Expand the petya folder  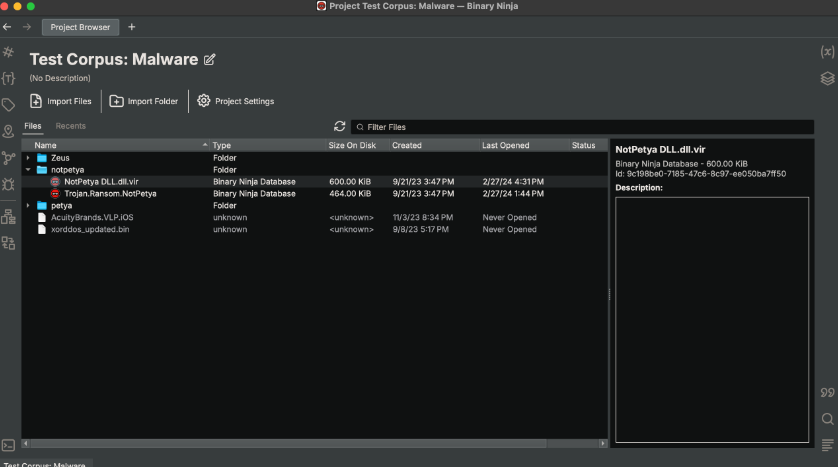(x=28, y=206)
